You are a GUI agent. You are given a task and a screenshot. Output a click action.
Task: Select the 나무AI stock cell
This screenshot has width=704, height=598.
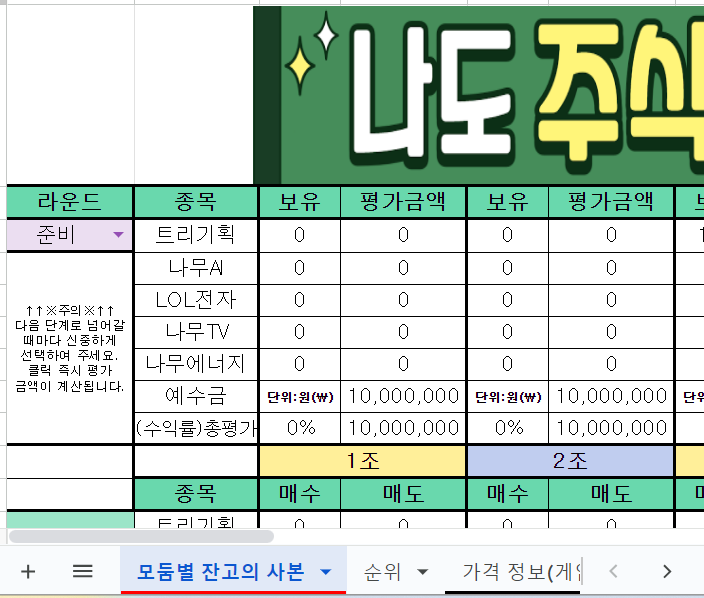coord(196,268)
